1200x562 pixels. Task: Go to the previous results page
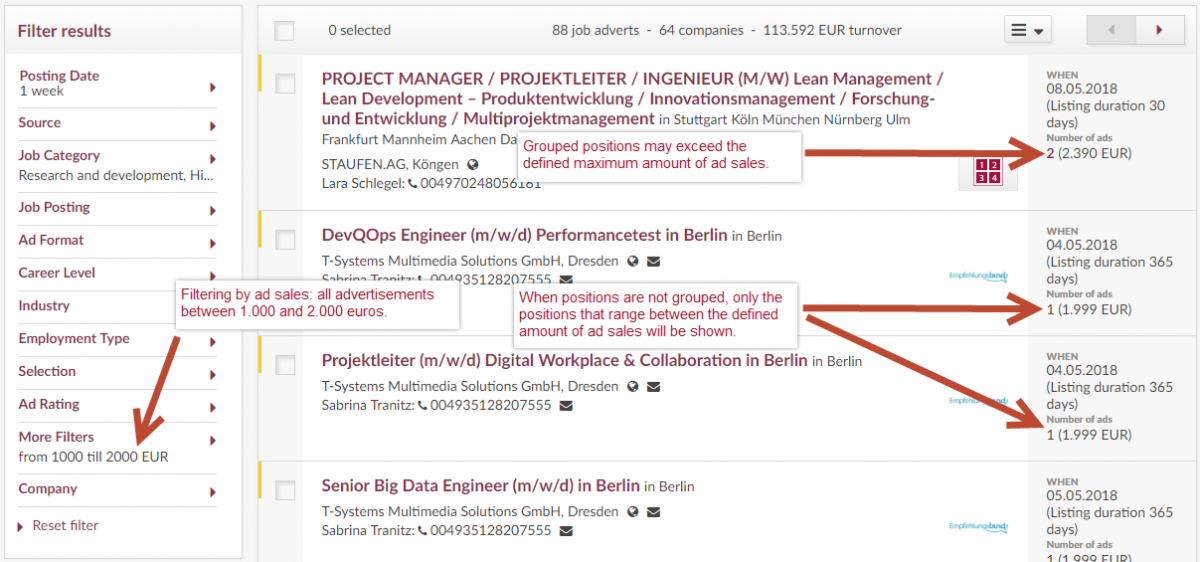[1112, 30]
